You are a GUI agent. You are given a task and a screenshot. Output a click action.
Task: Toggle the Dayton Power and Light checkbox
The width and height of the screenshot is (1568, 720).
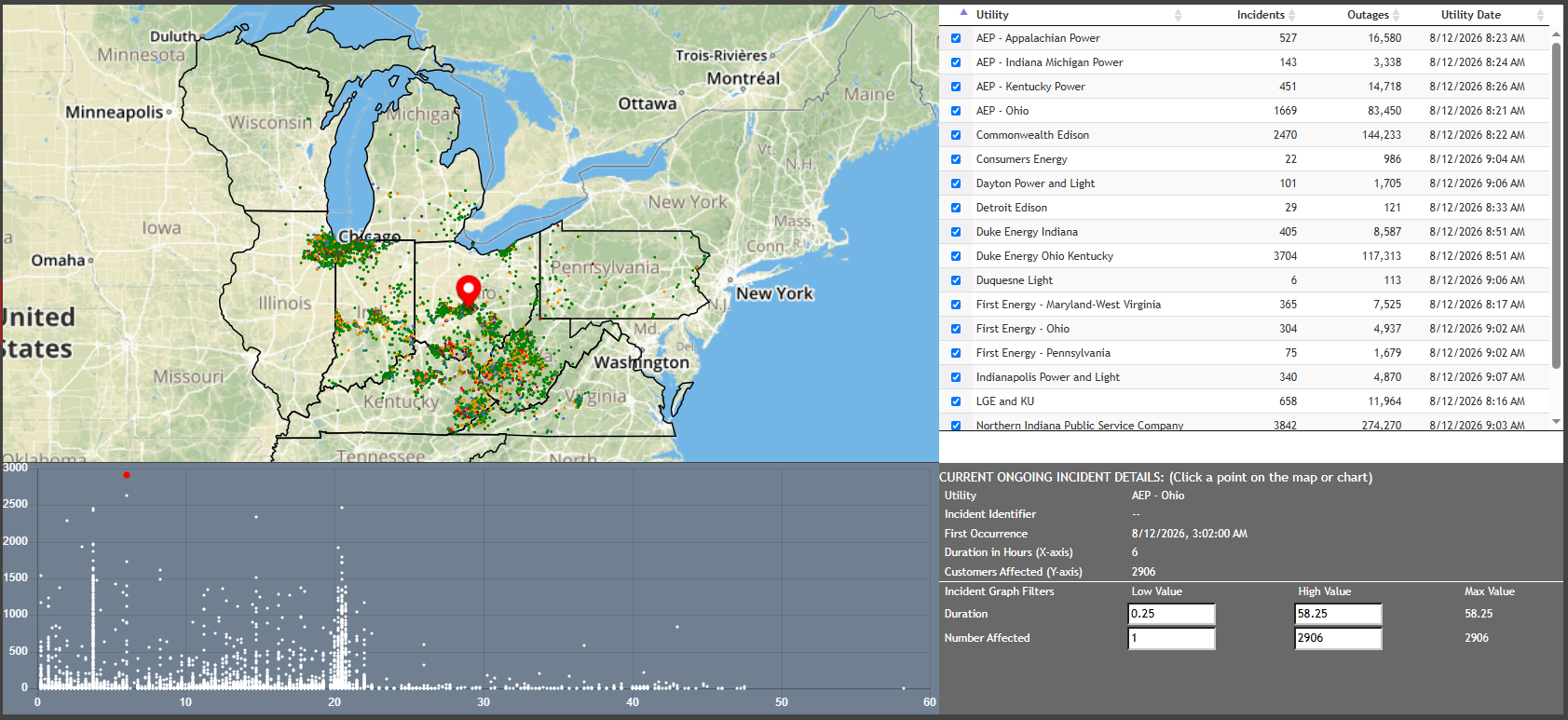[x=956, y=183]
